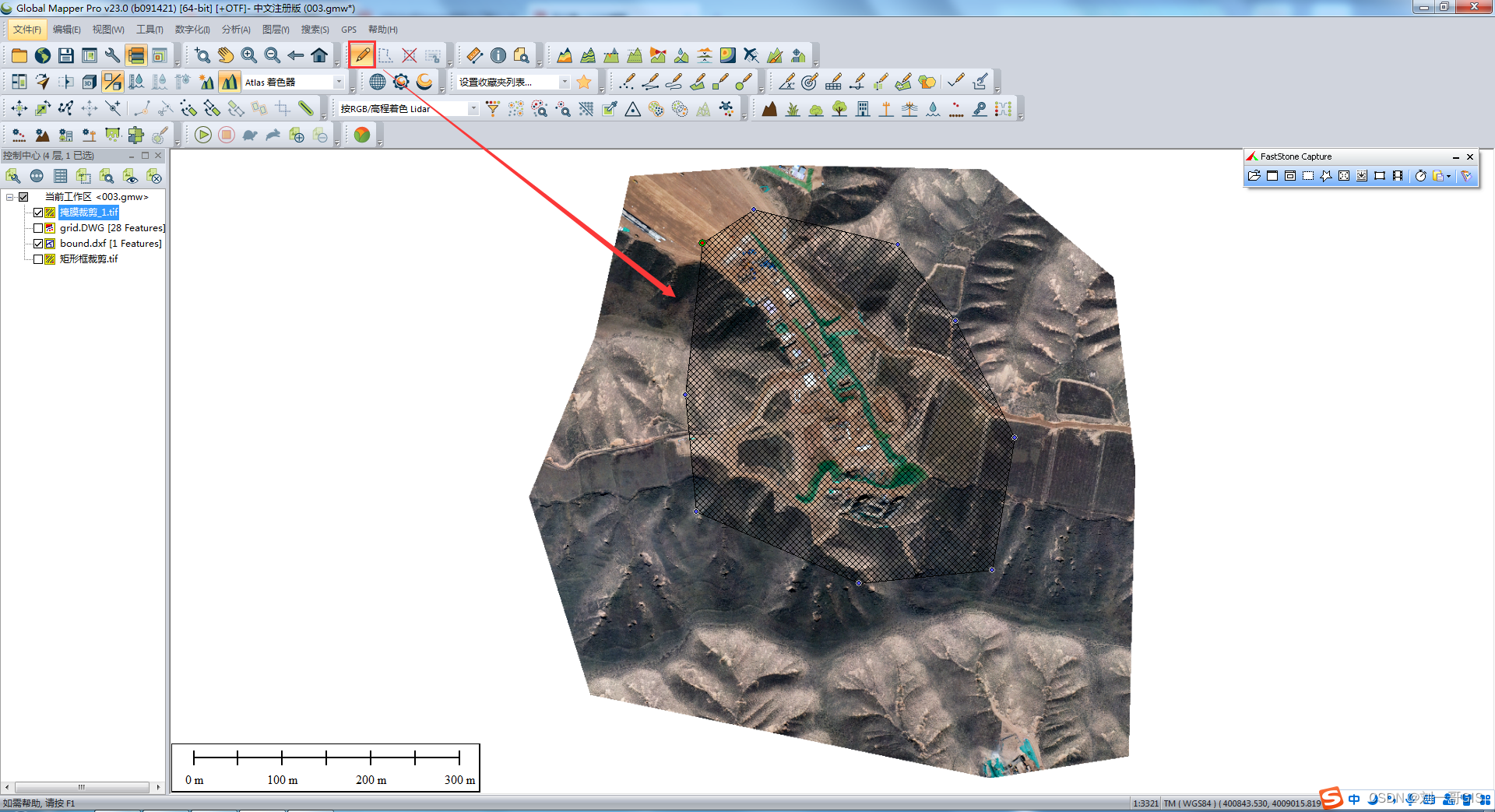Open the 帮助 menu
Viewport: 1495px width, 812px height.
click(383, 30)
